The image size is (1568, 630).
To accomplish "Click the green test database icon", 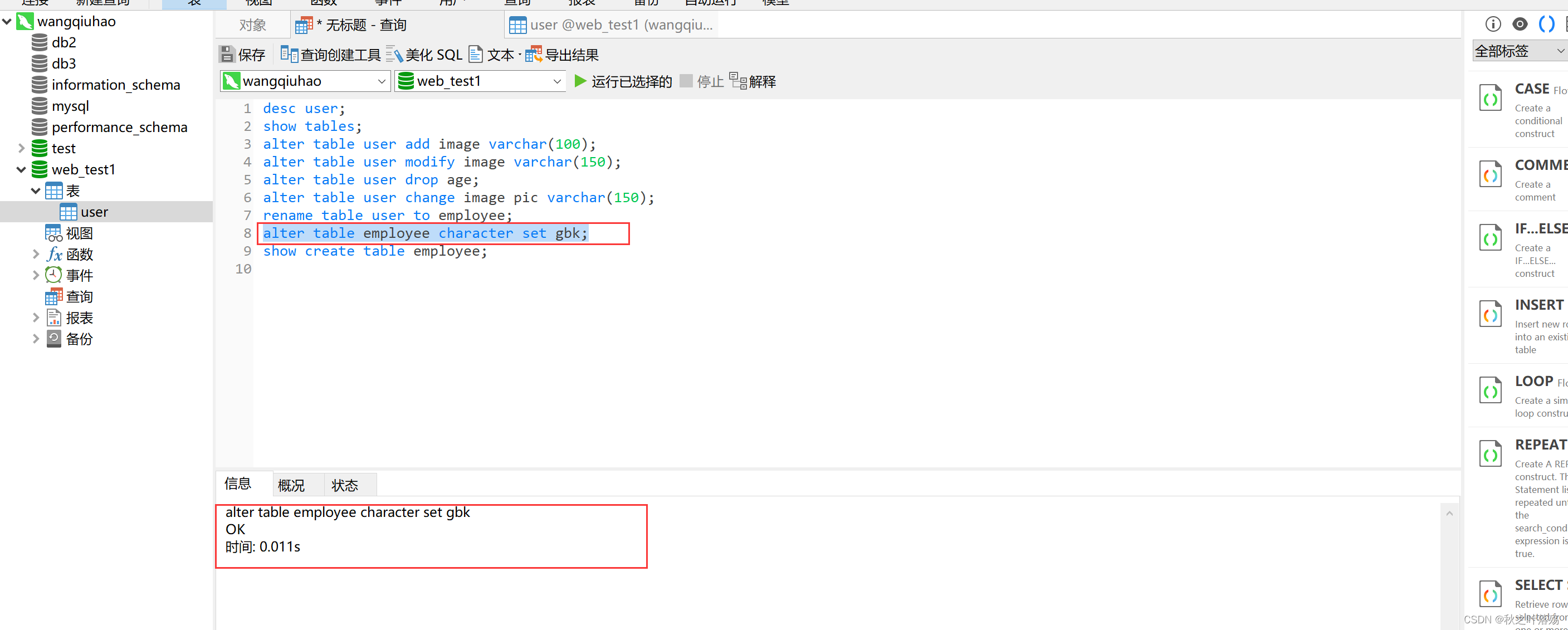I will (x=40, y=148).
